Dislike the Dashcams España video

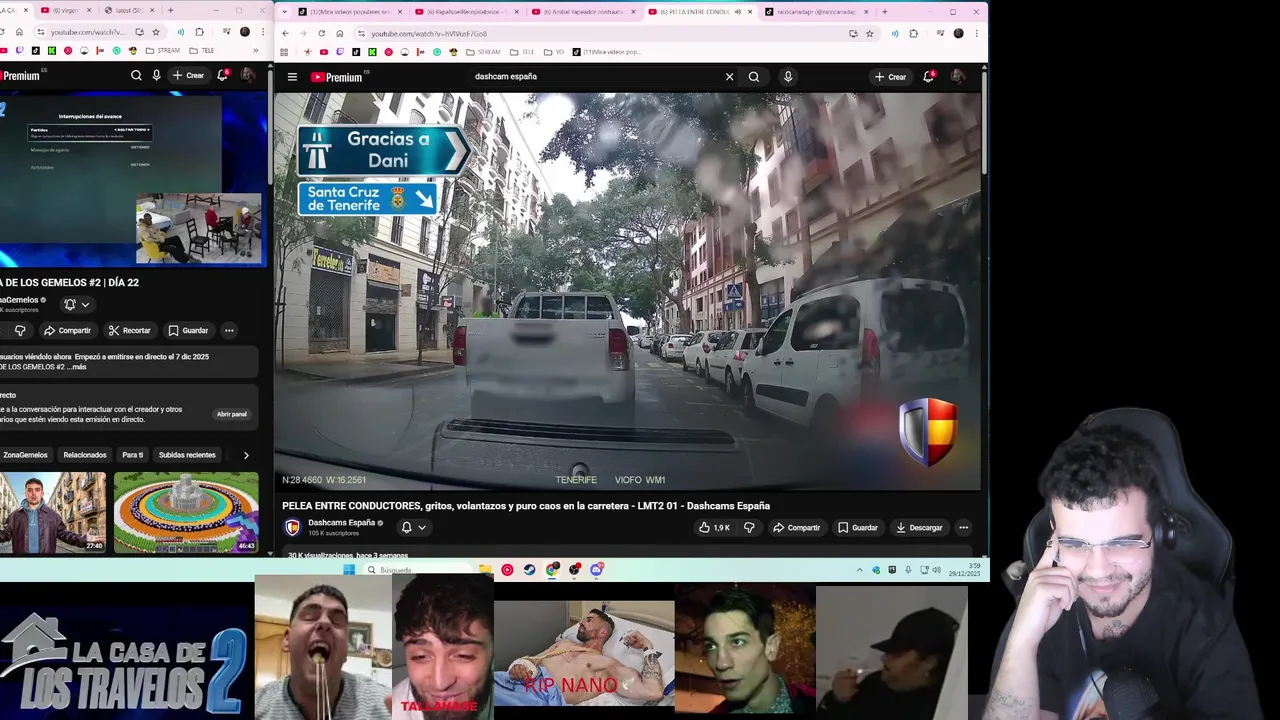(x=749, y=528)
